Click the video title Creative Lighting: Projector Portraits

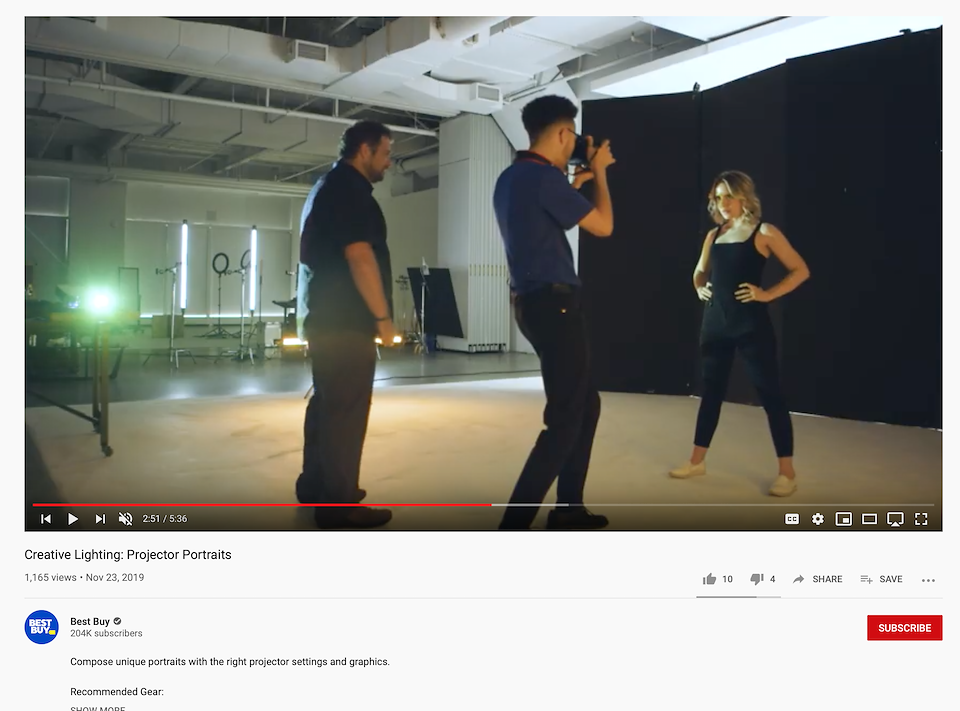tap(128, 554)
